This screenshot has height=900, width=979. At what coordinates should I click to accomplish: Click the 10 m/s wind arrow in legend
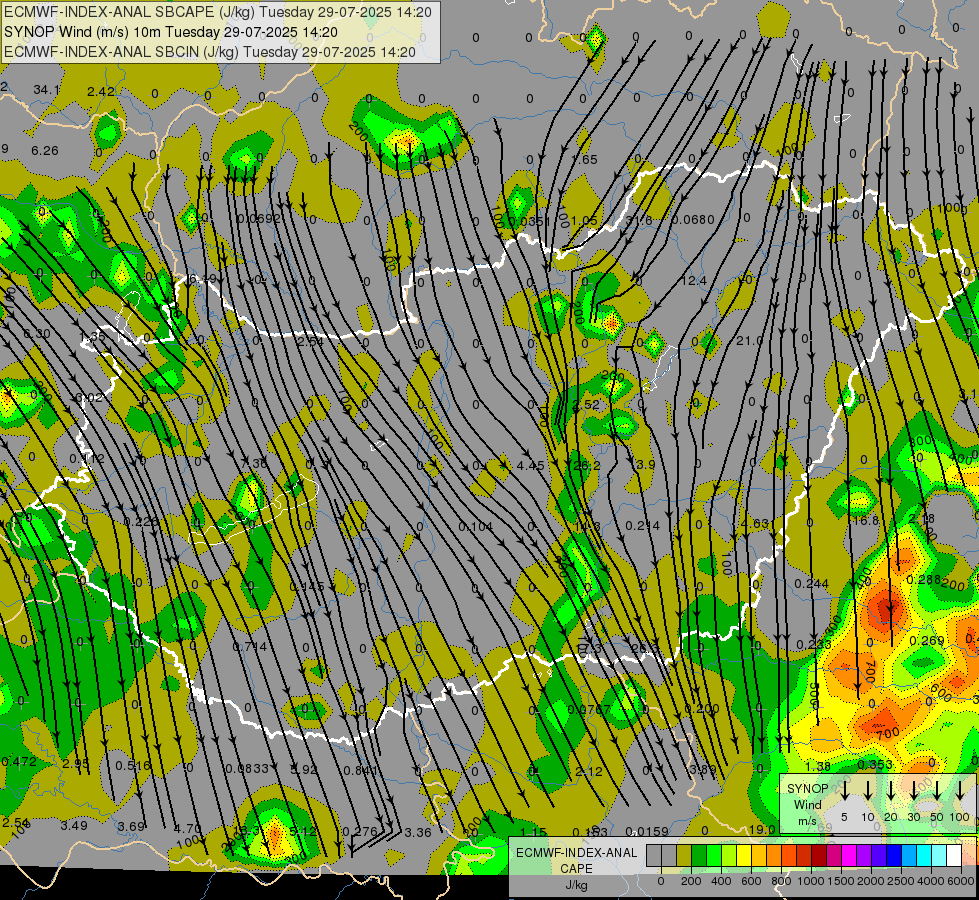[868, 790]
